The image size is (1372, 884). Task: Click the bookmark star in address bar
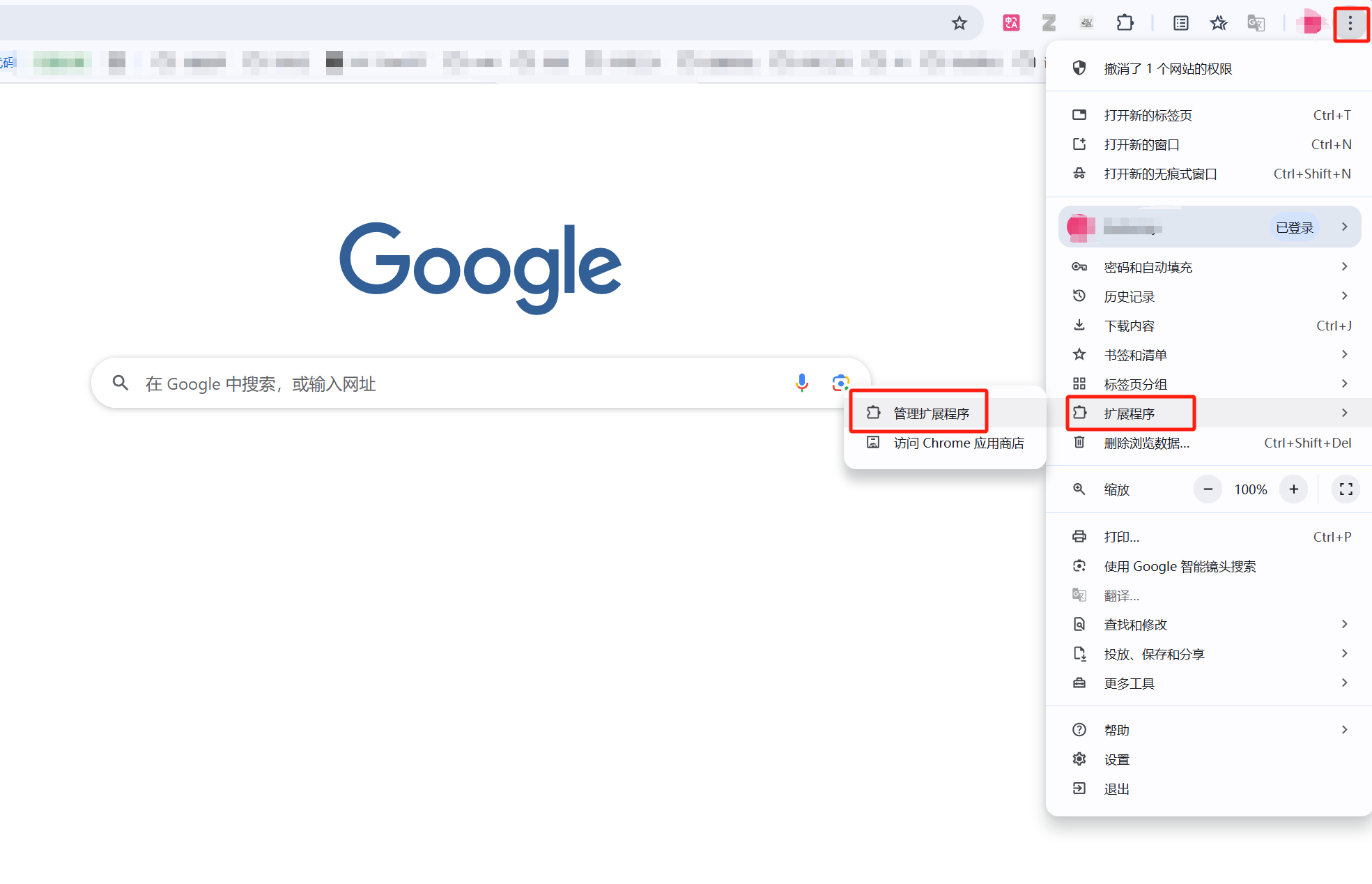pyautogui.click(x=959, y=23)
